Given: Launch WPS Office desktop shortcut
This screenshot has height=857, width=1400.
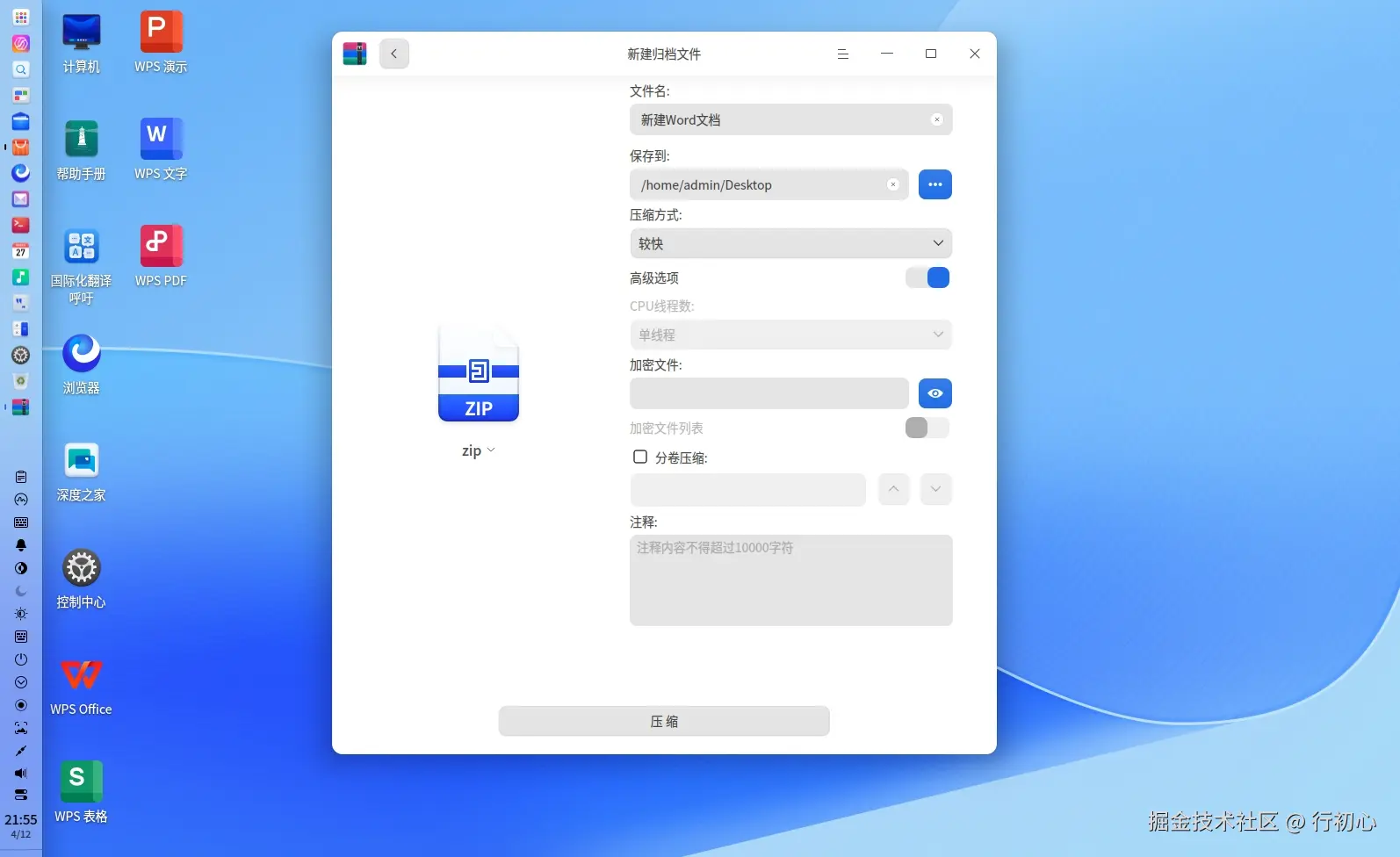Looking at the screenshot, I should tap(82, 686).
